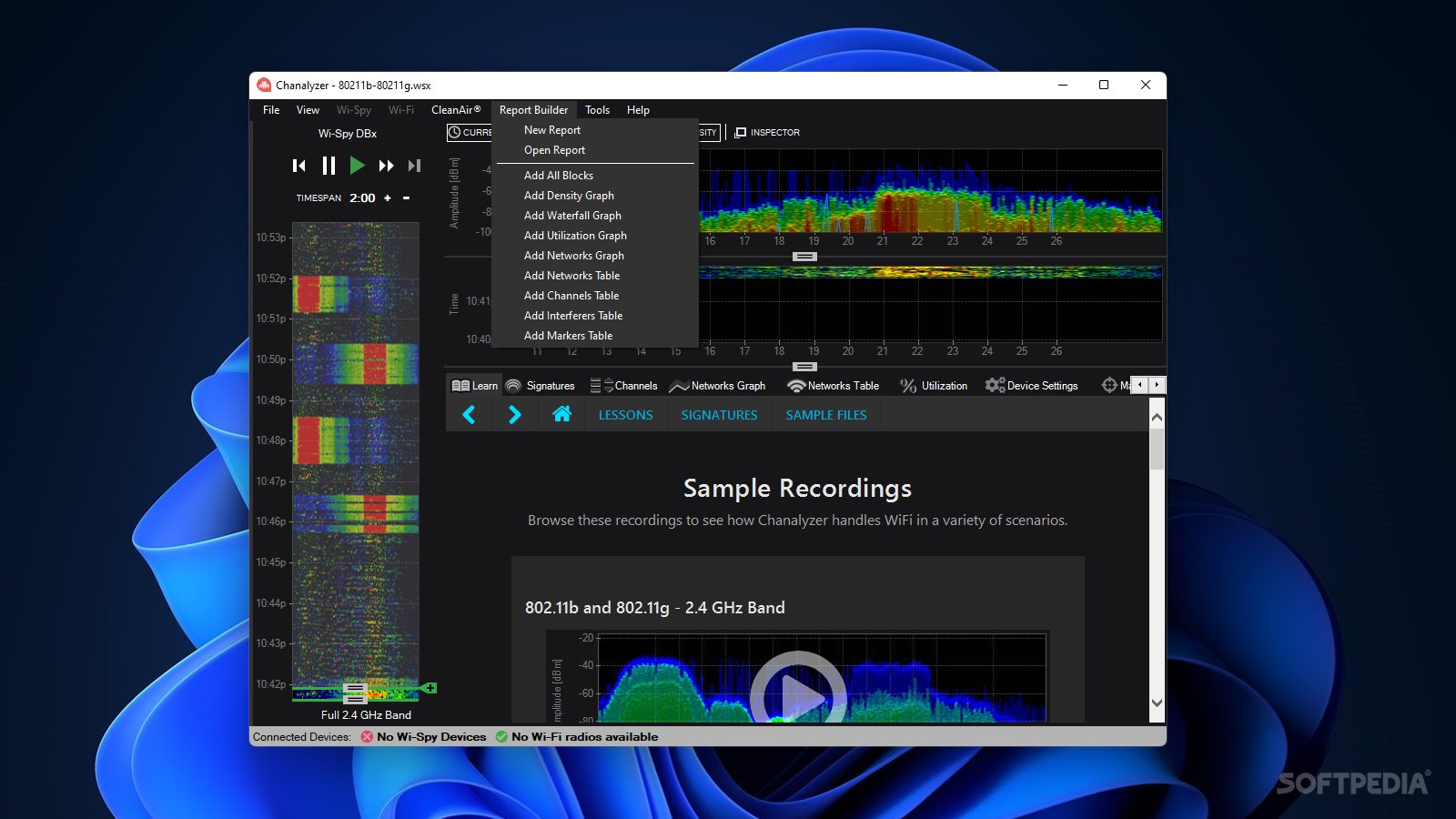
Task: Click the Learn pane scroll down arrow
Action: 1157,703
